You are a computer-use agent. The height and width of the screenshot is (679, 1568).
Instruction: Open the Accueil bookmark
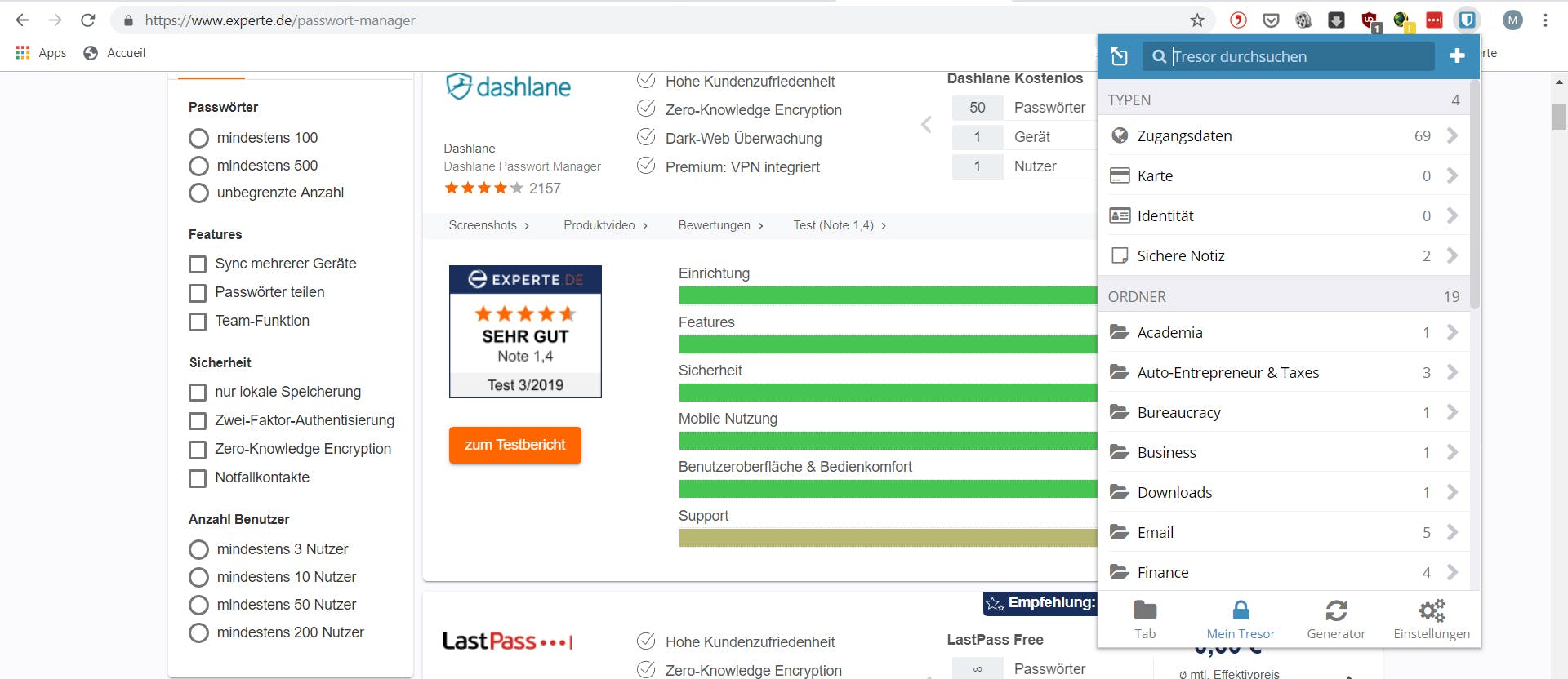(114, 52)
